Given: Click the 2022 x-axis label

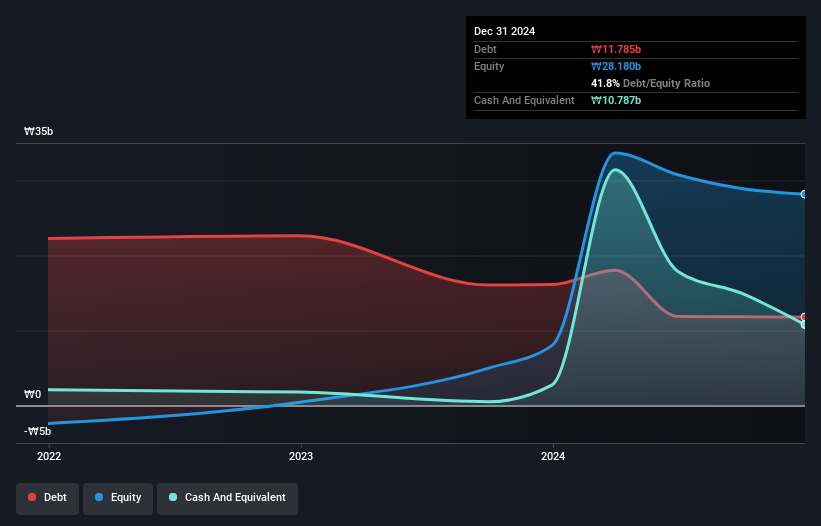Looking at the screenshot, I should 49,456.
